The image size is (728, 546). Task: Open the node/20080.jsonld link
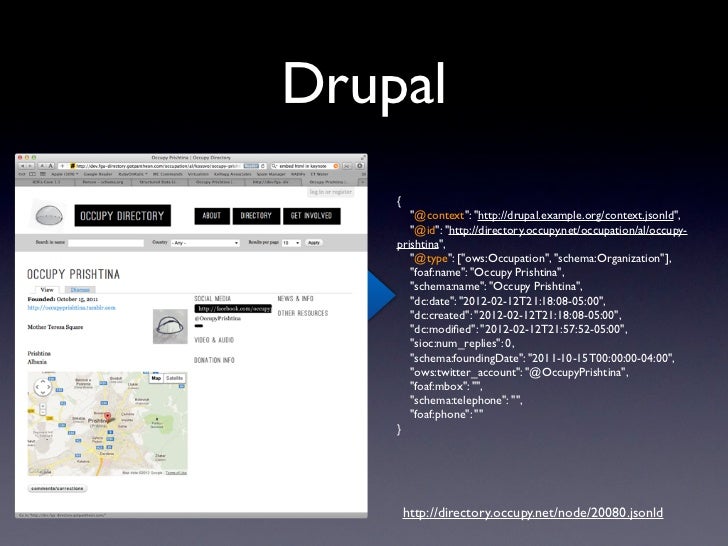533,513
